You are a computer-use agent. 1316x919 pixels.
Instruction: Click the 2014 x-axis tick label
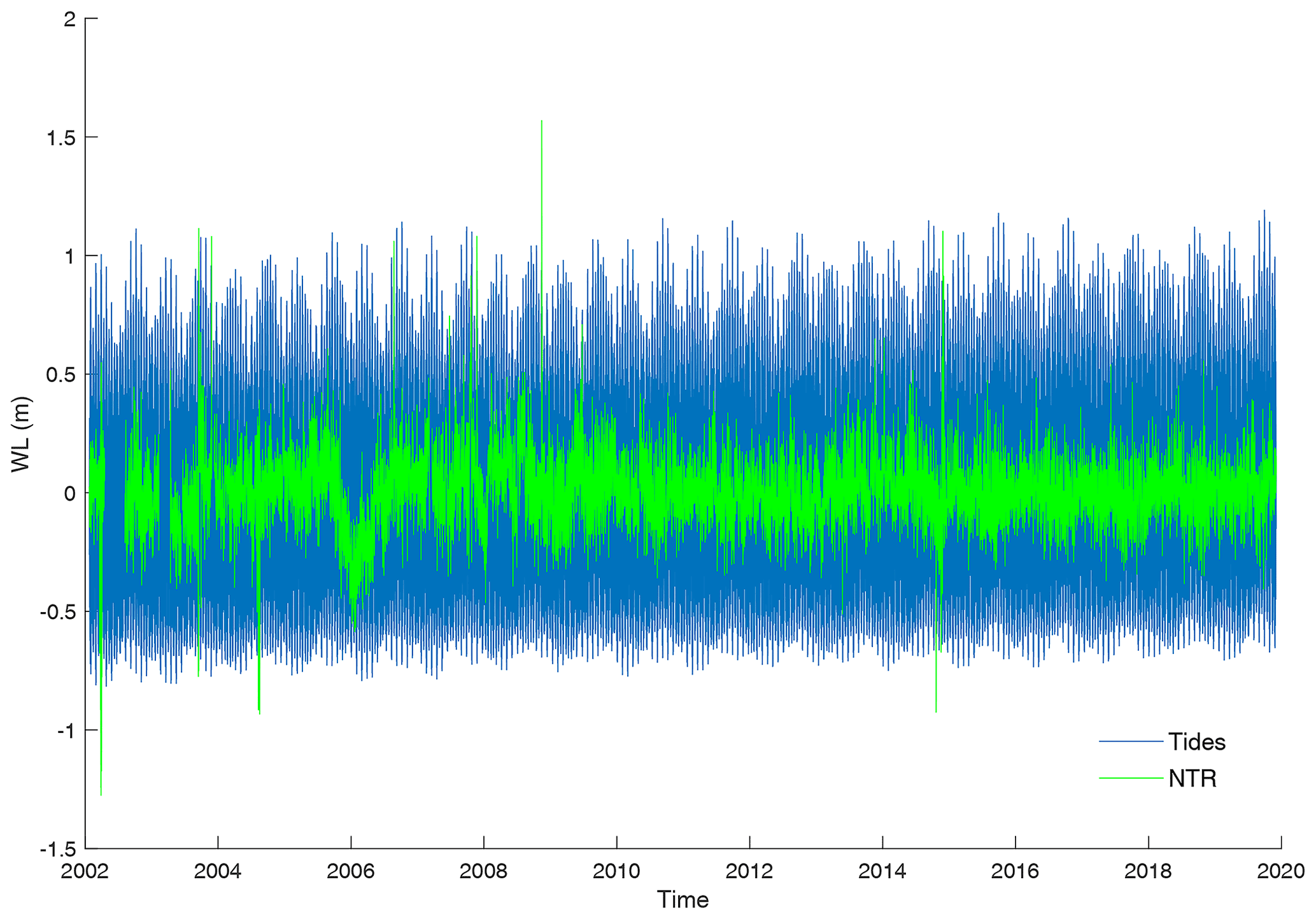coord(882,872)
